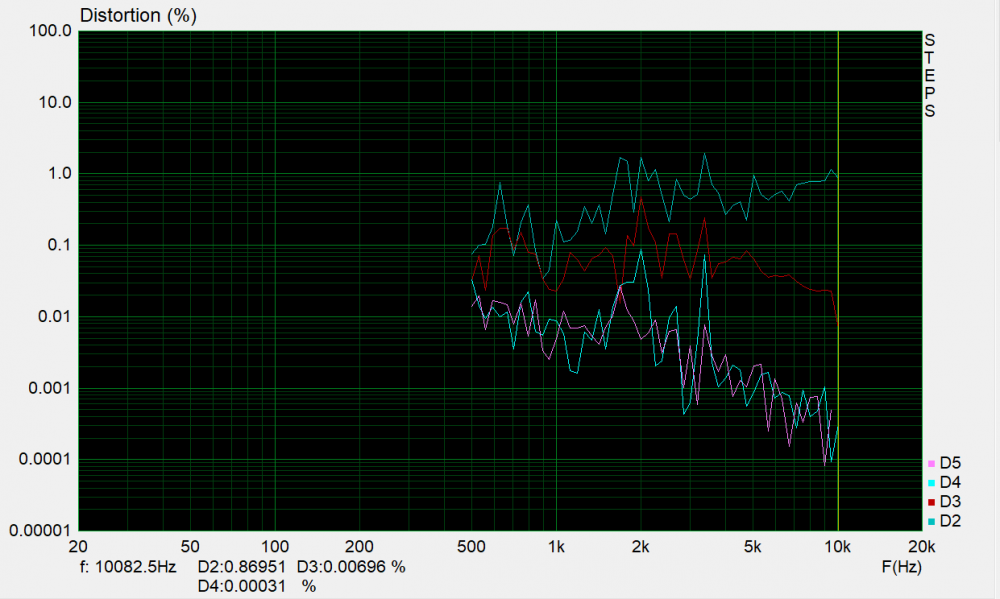Click the vertical STEPS label
Viewport: 1000px width, 599px height.
[x=930, y=76]
